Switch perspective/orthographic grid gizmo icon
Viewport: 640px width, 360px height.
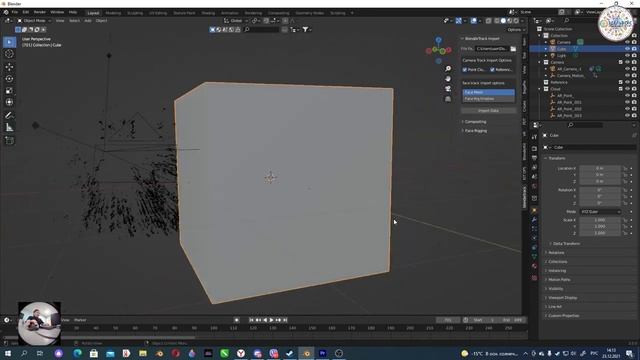click(x=448, y=99)
